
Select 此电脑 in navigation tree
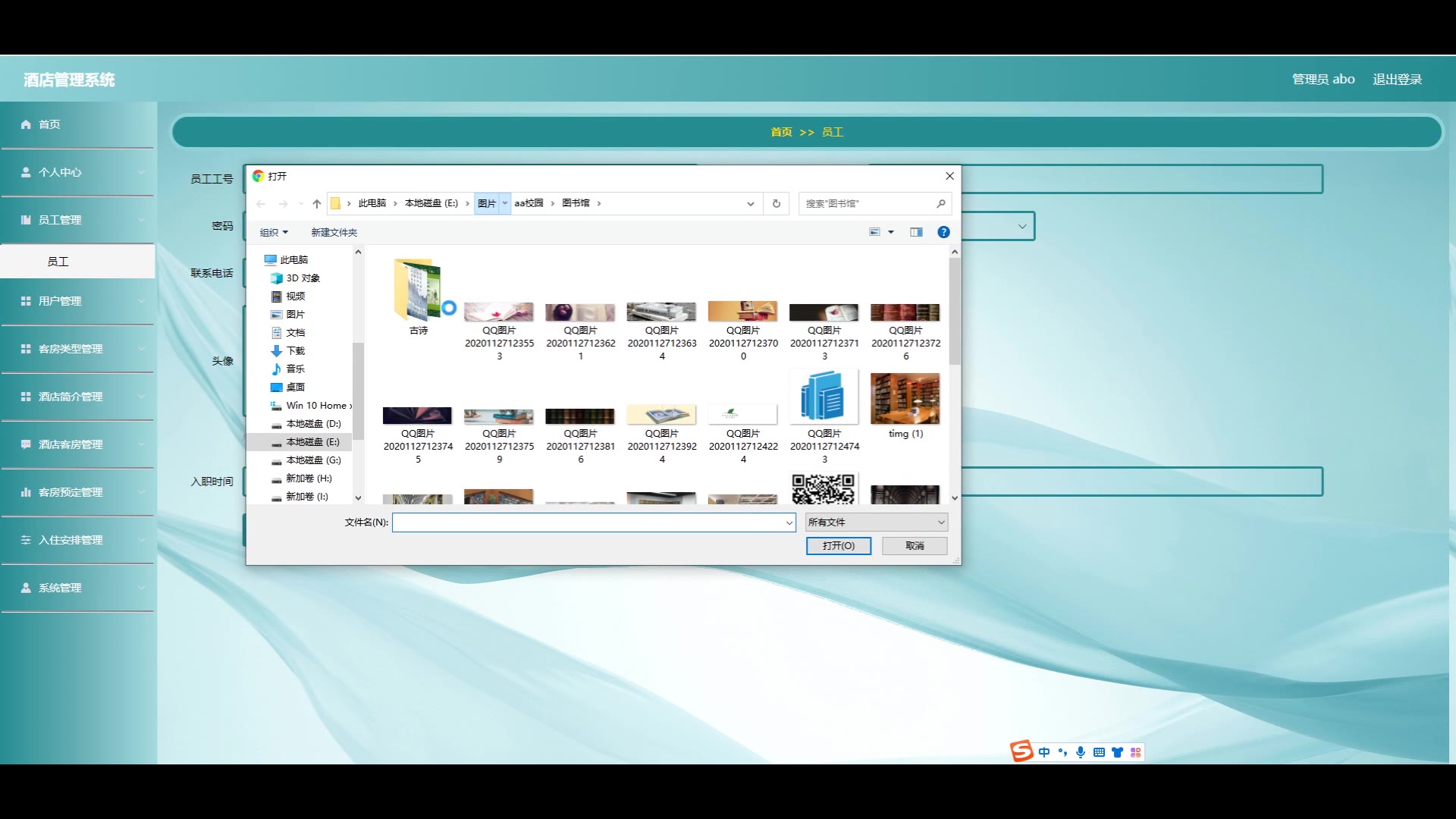(x=286, y=260)
